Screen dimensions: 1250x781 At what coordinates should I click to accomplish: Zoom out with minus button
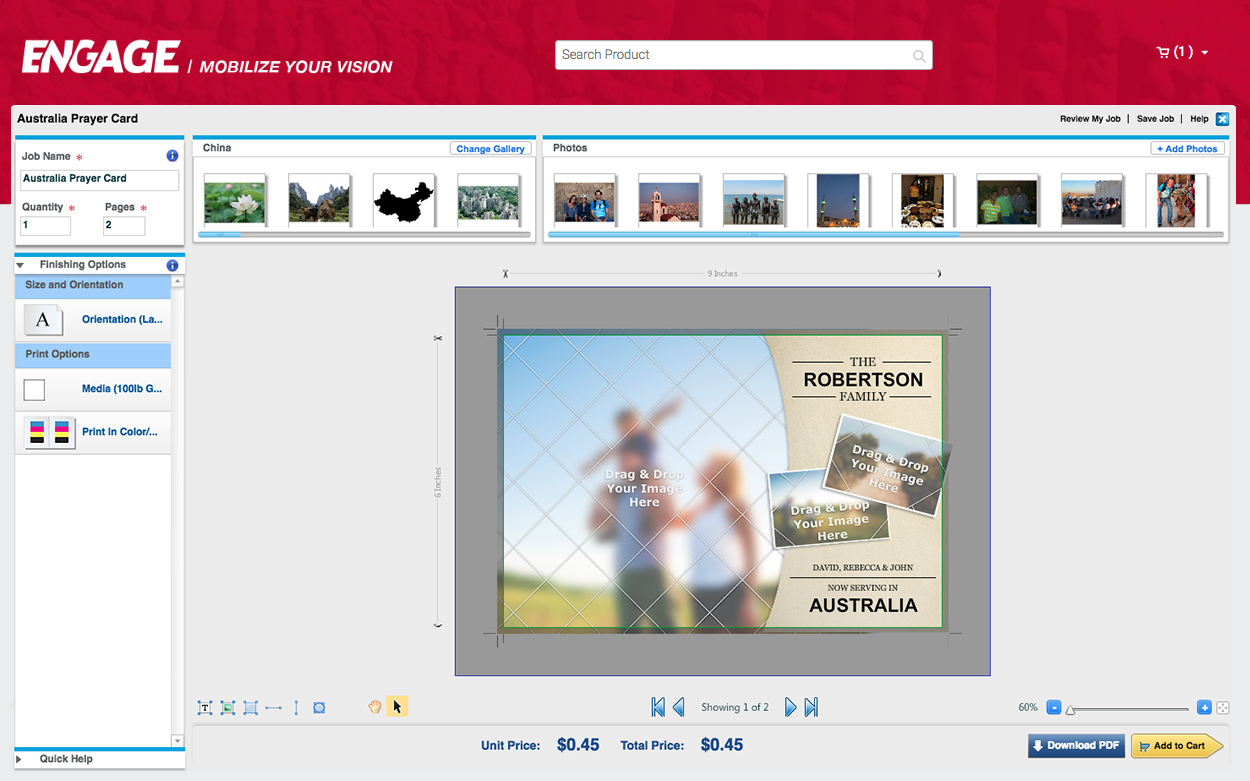pyautogui.click(x=1053, y=707)
